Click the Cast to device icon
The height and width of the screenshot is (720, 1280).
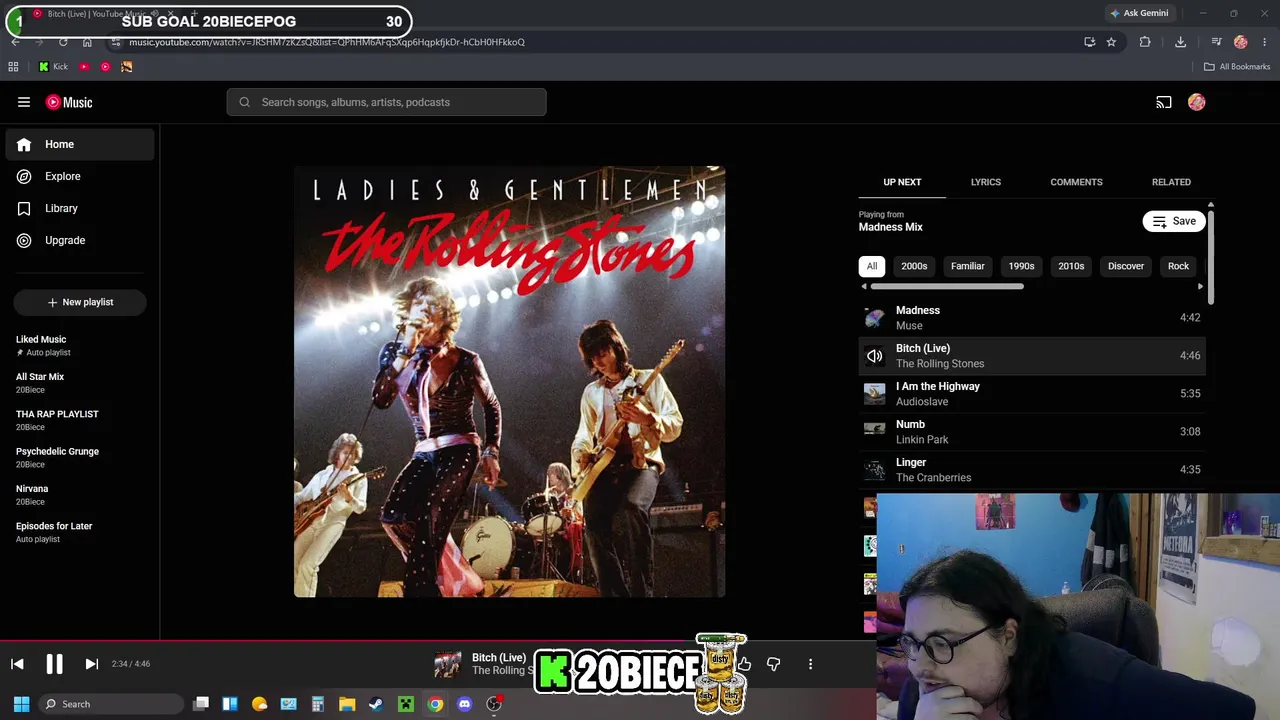click(1164, 102)
